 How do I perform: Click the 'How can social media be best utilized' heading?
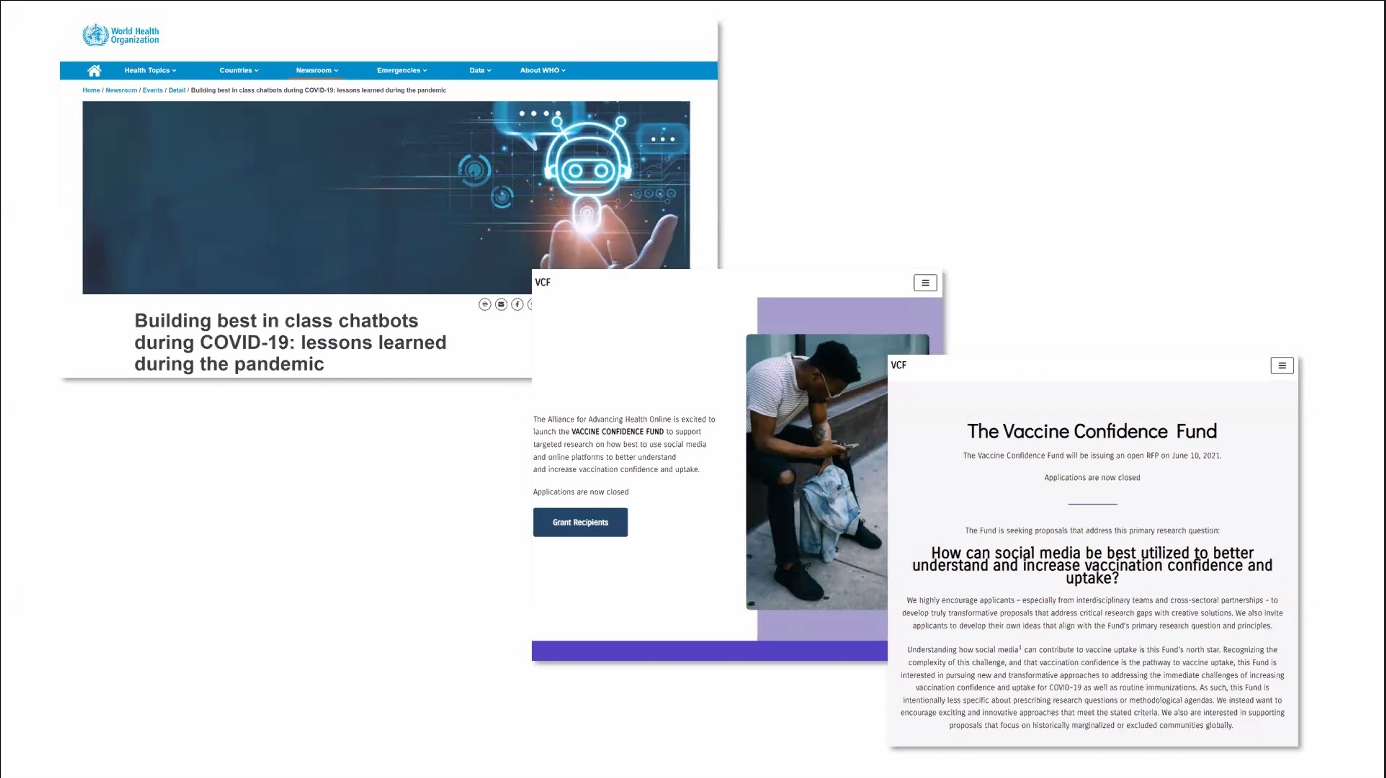[x=1092, y=565]
